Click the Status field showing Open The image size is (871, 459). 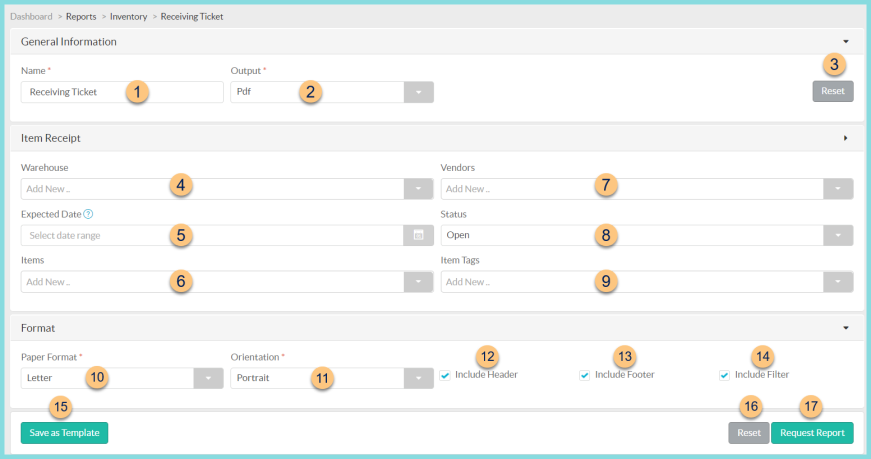(632, 236)
